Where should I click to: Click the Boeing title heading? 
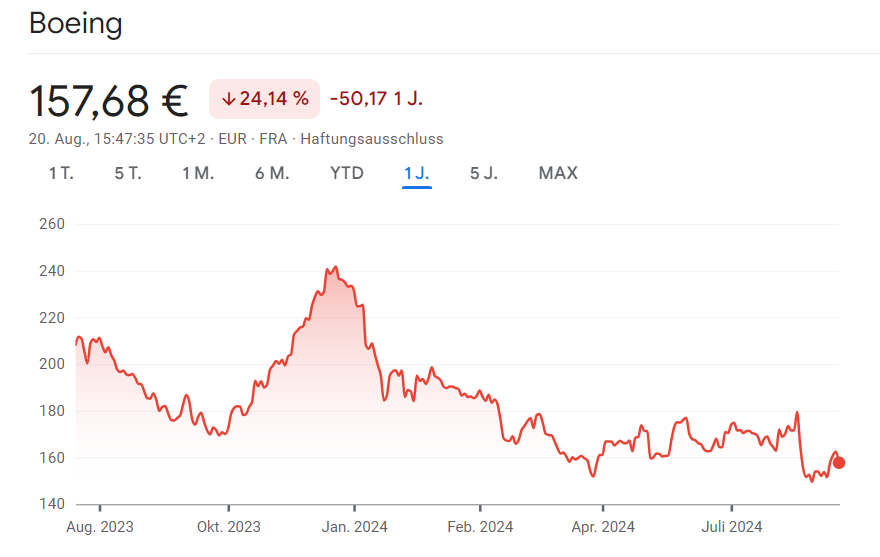tap(76, 24)
